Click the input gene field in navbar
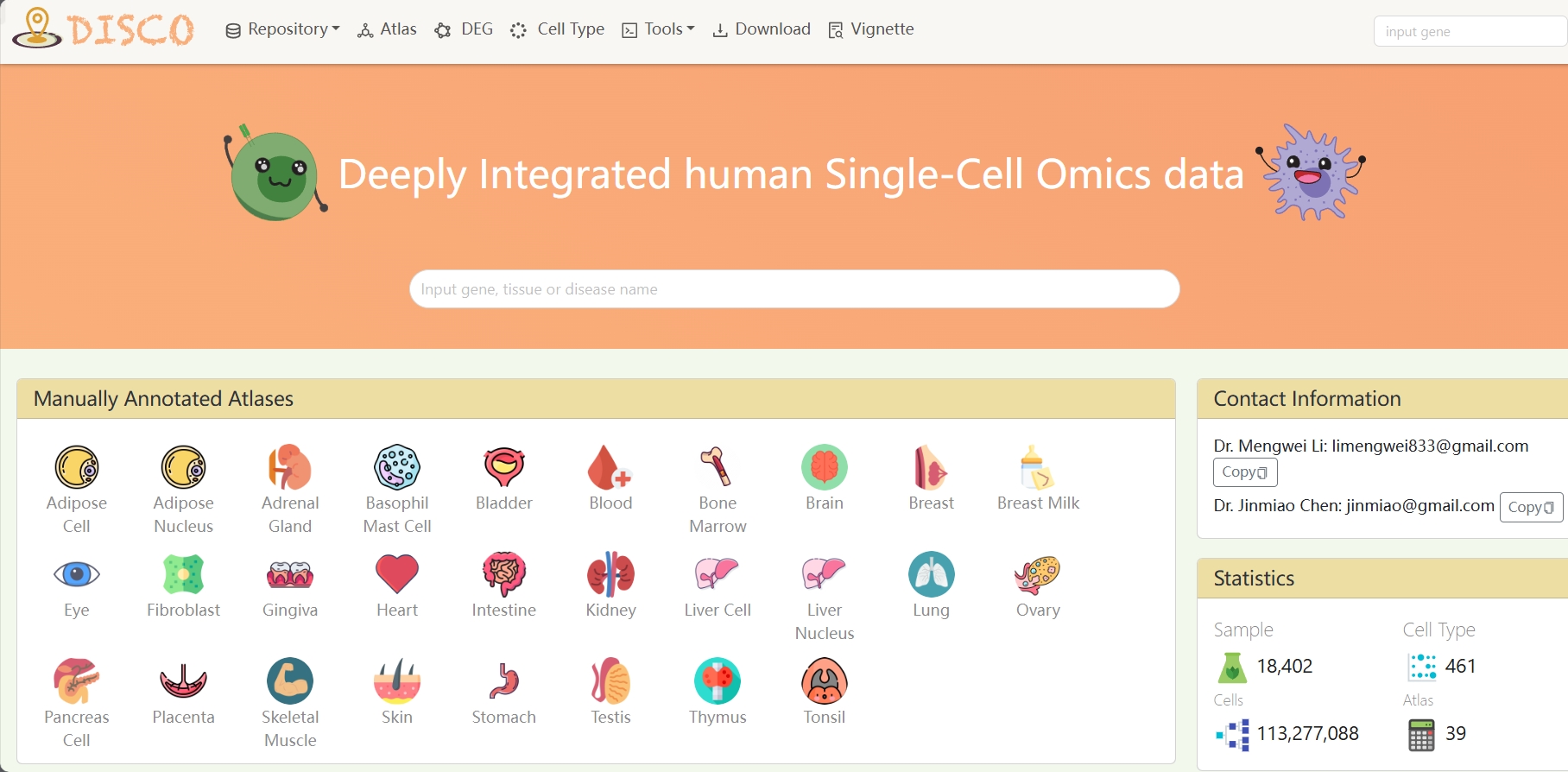 pos(1469,32)
